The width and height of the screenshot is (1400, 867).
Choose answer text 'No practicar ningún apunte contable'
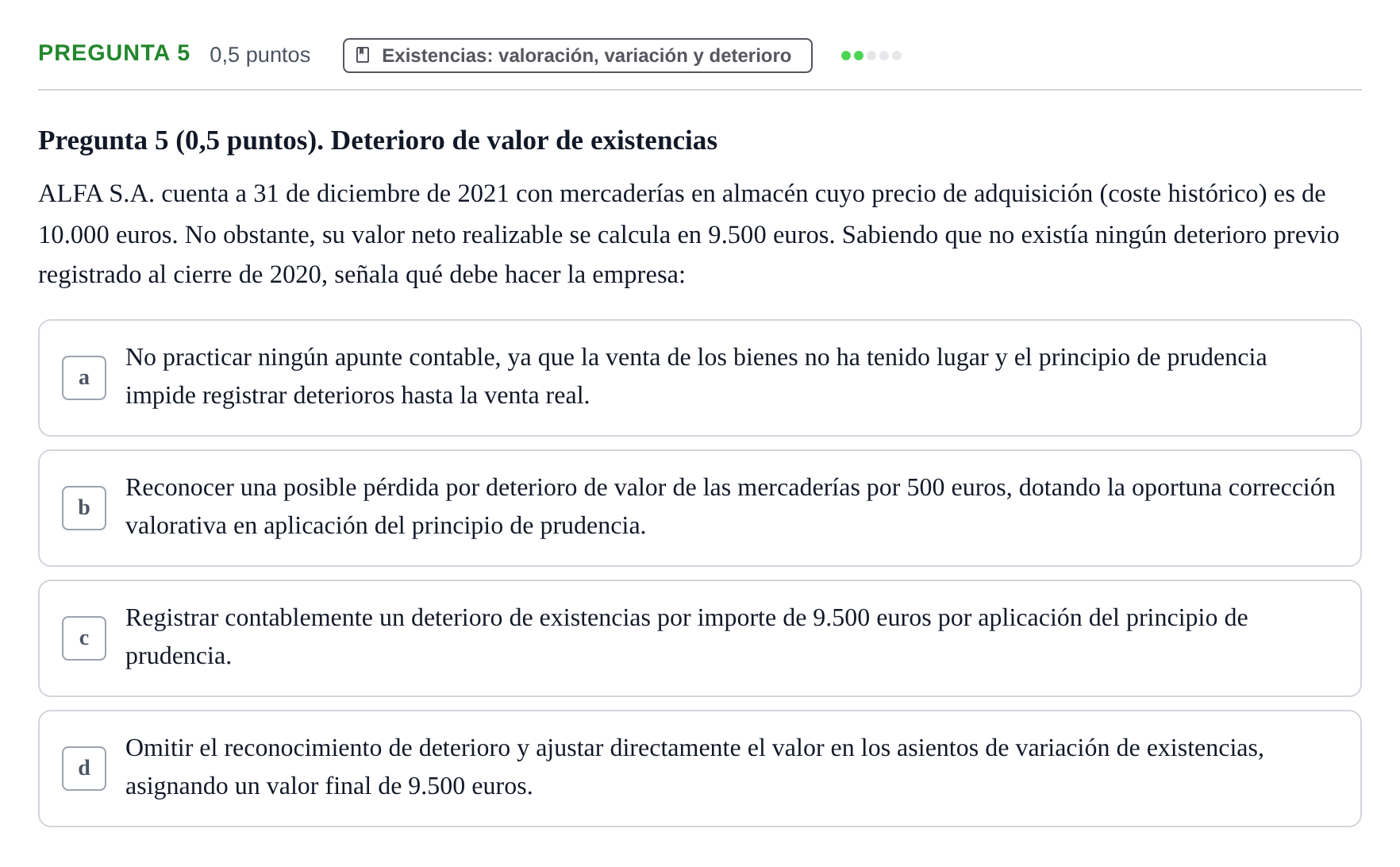313,357
